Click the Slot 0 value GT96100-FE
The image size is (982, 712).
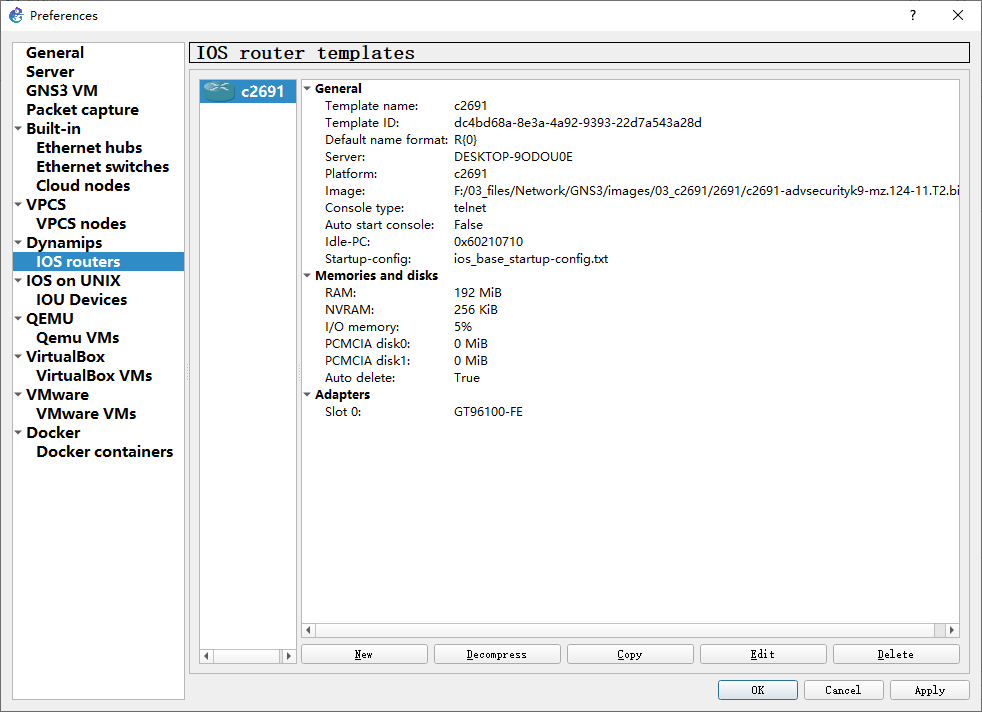(488, 411)
